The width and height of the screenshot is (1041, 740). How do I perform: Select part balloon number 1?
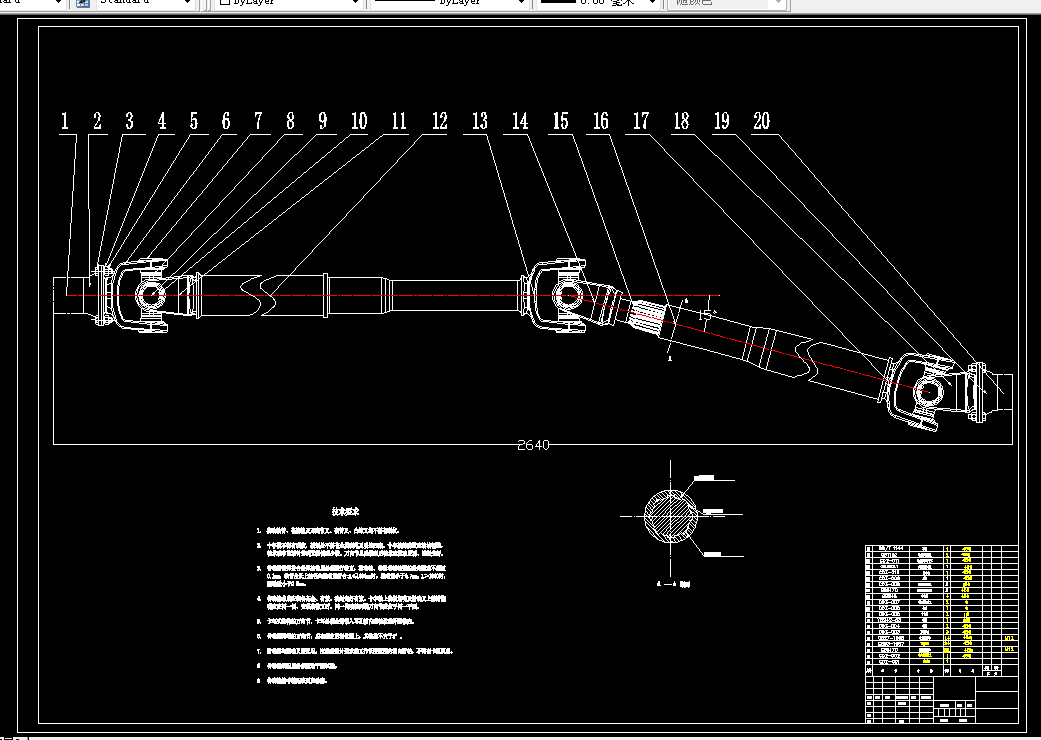click(x=64, y=121)
